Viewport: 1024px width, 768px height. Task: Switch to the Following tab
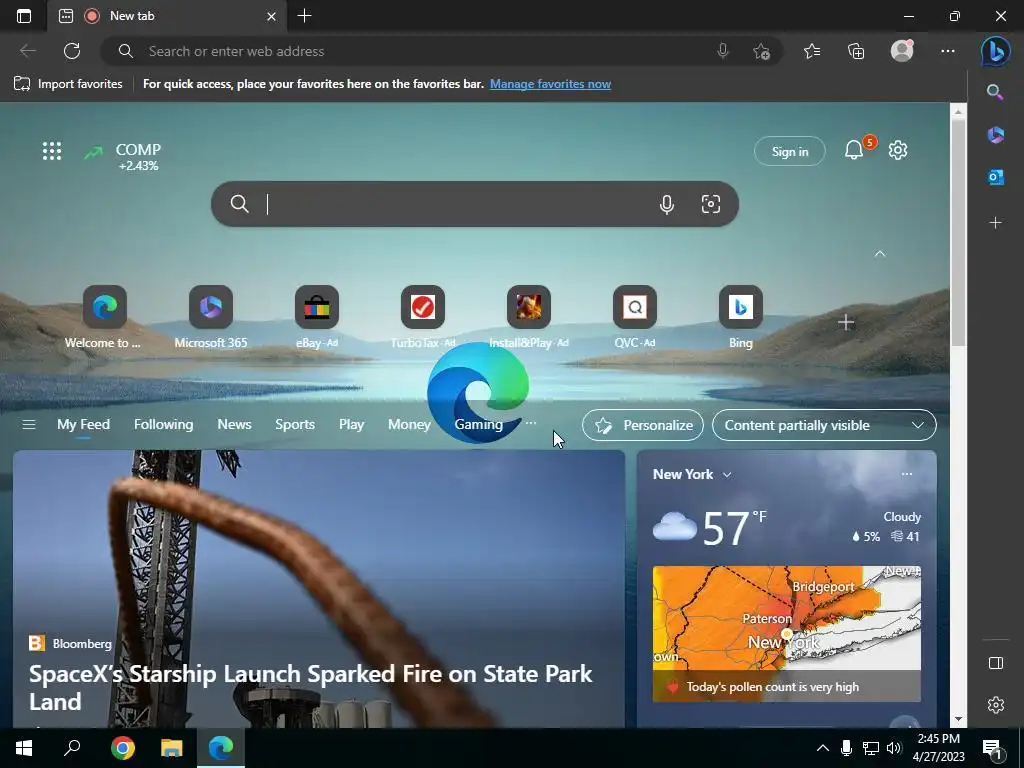[x=163, y=424]
